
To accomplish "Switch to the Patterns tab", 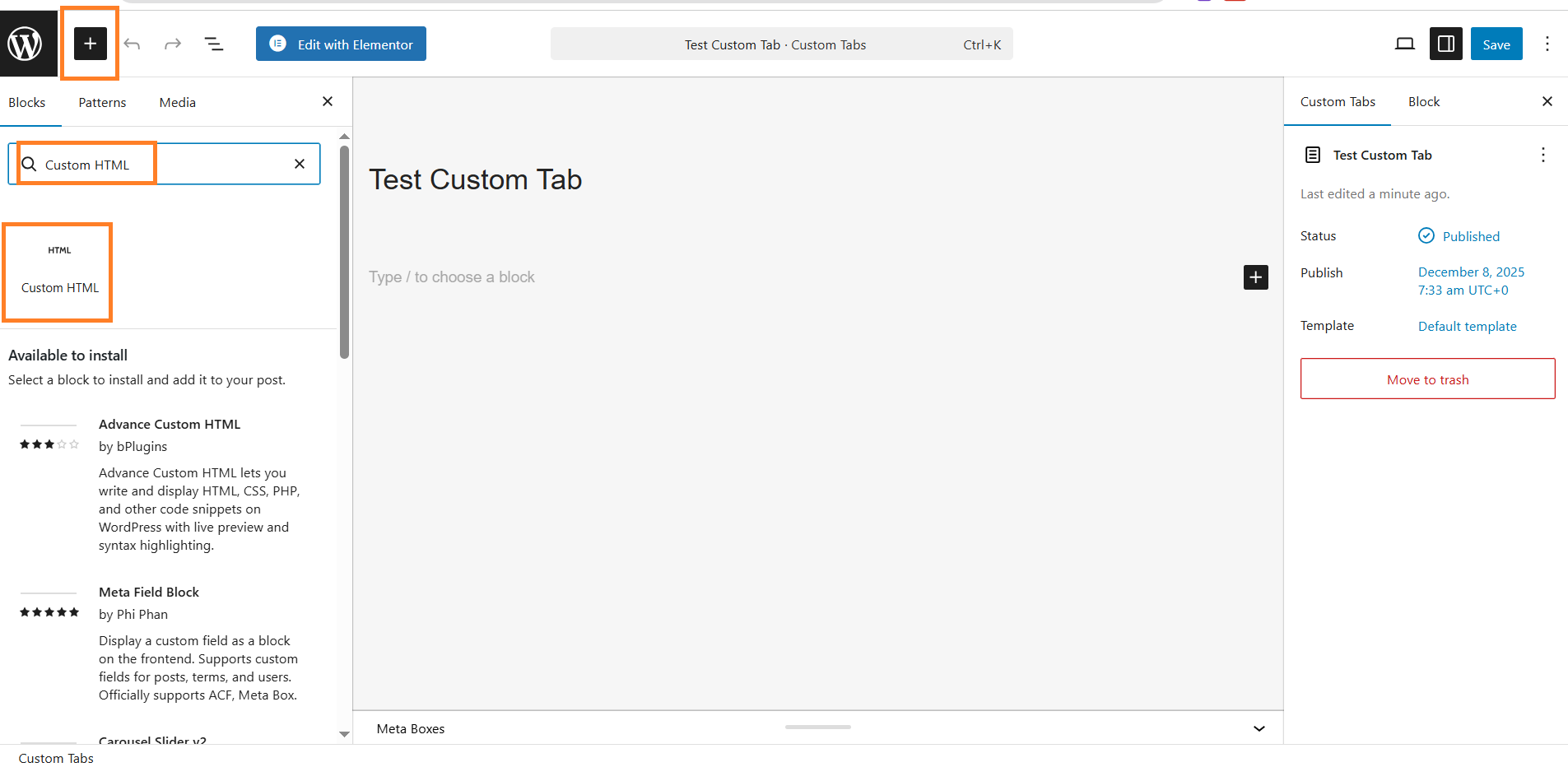I will (102, 103).
